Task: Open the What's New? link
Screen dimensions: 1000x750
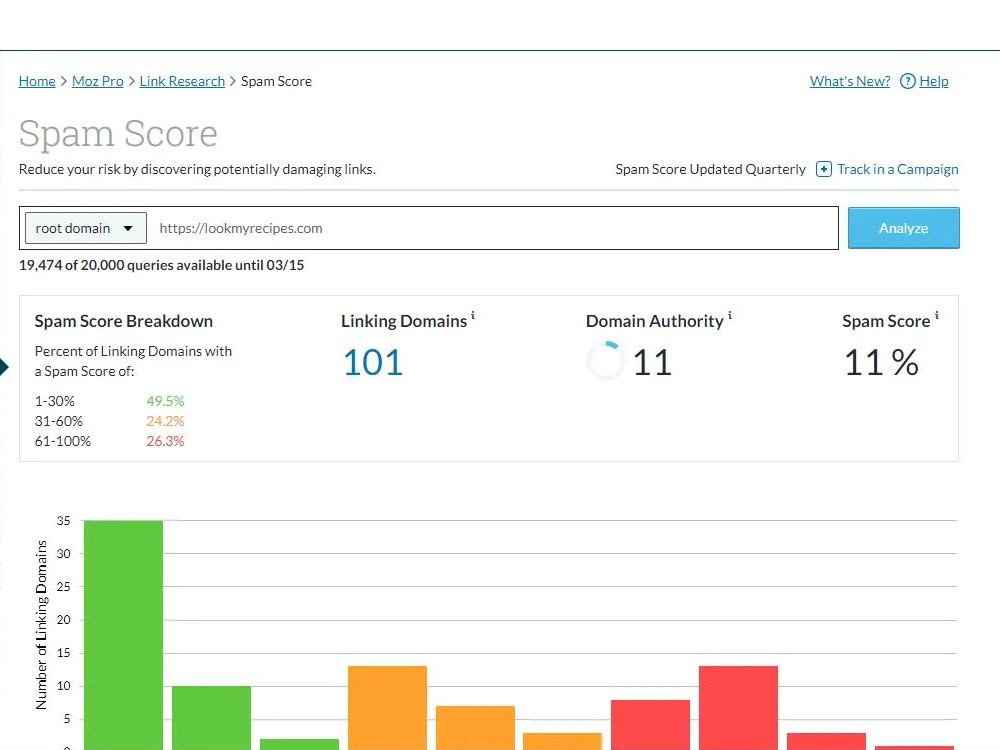Action: [x=849, y=81]
